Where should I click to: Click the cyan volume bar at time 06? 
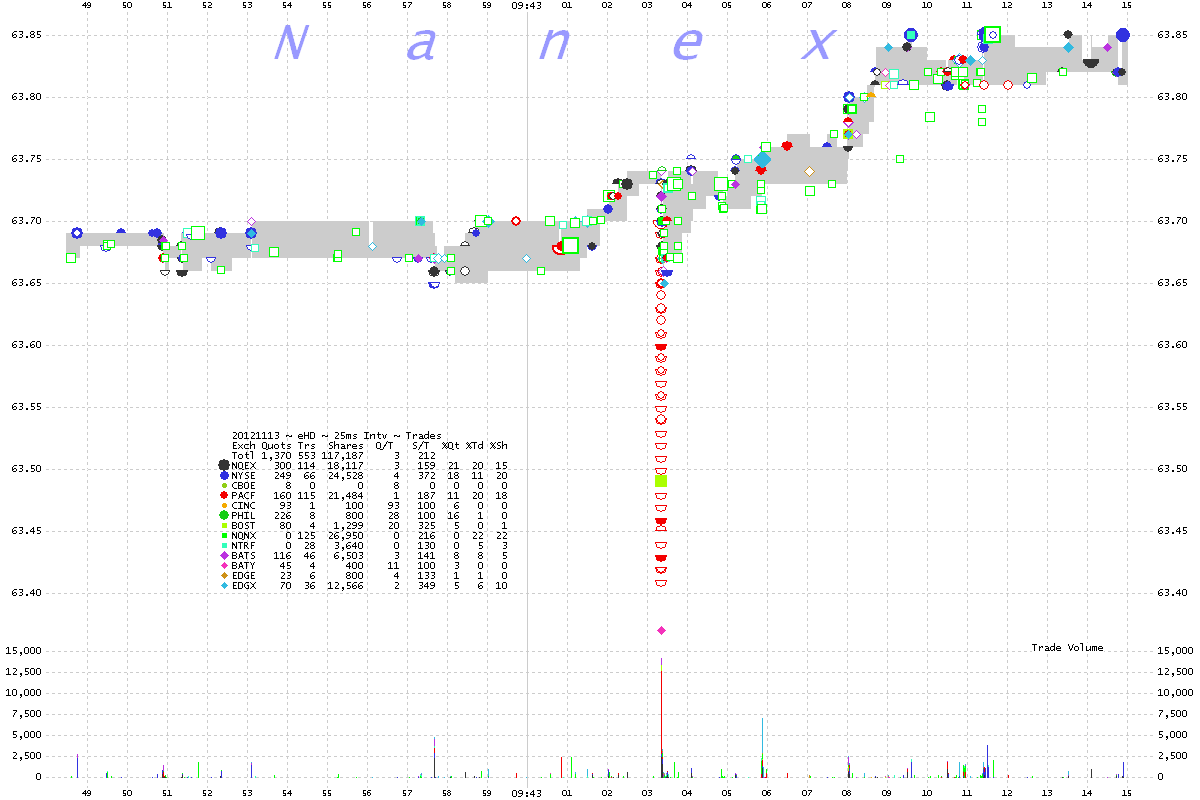[x=763, y=737]
